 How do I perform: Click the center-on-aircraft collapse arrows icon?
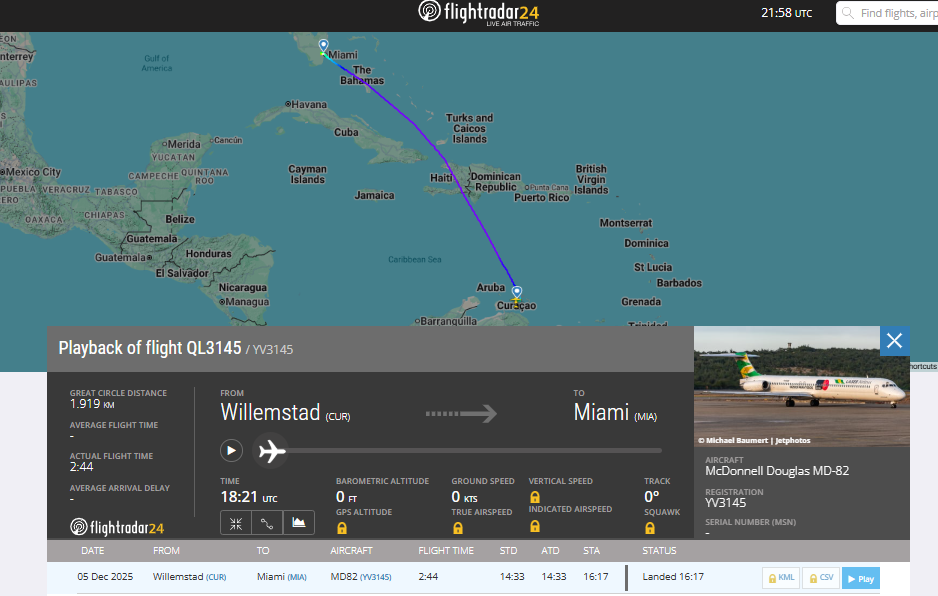tap(235, 522)
